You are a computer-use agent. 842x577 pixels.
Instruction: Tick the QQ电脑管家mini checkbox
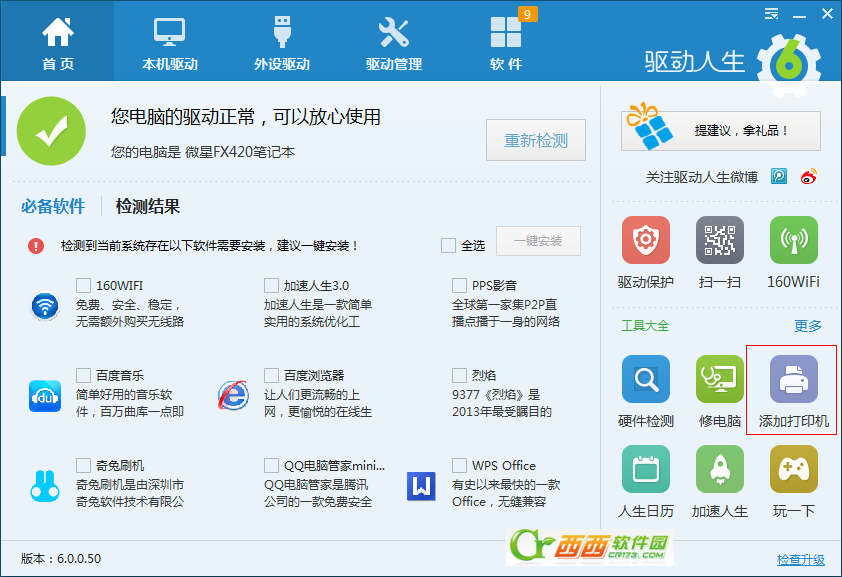[271, 465]
